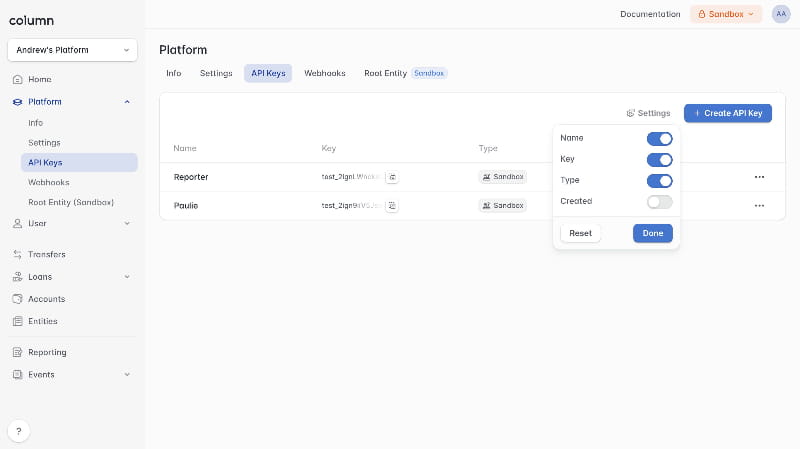Viewport: 800px width, 449px height.
Task: Click the Sandbox badge in Paulie row
Action: (503, 206)
